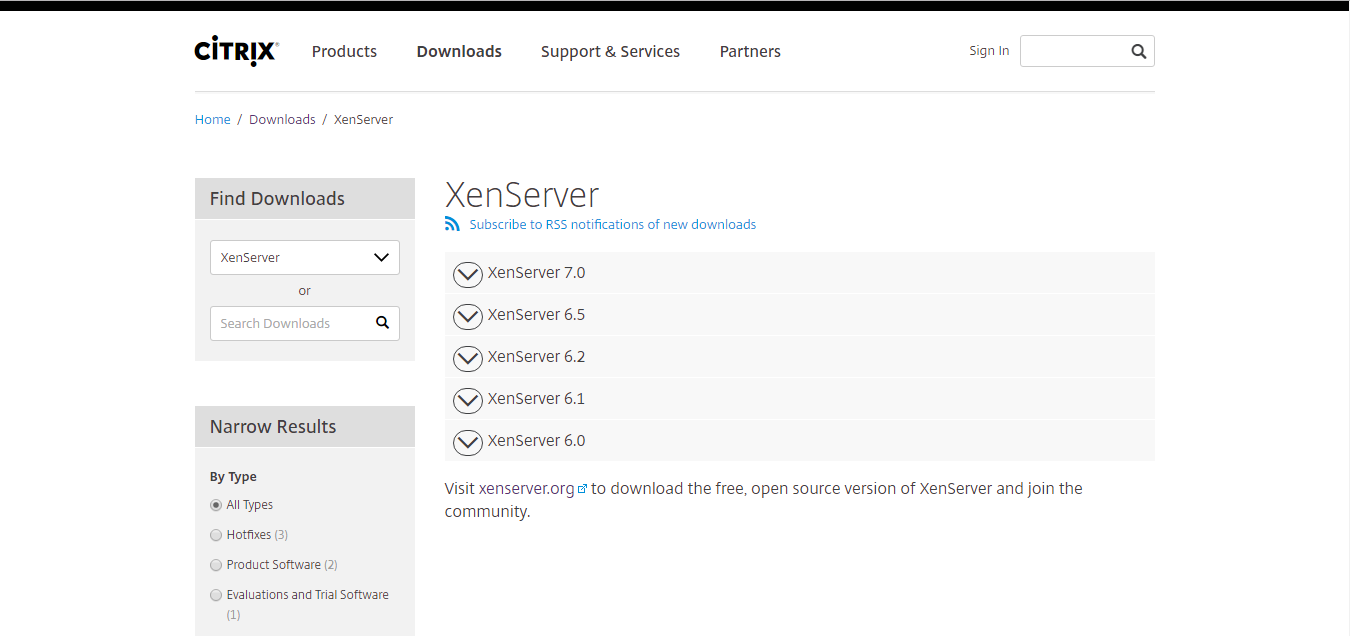Expand the XenServer 6.2 section
The width and height of the screenshot is (1350, 636).
click(x=800, y=357)
